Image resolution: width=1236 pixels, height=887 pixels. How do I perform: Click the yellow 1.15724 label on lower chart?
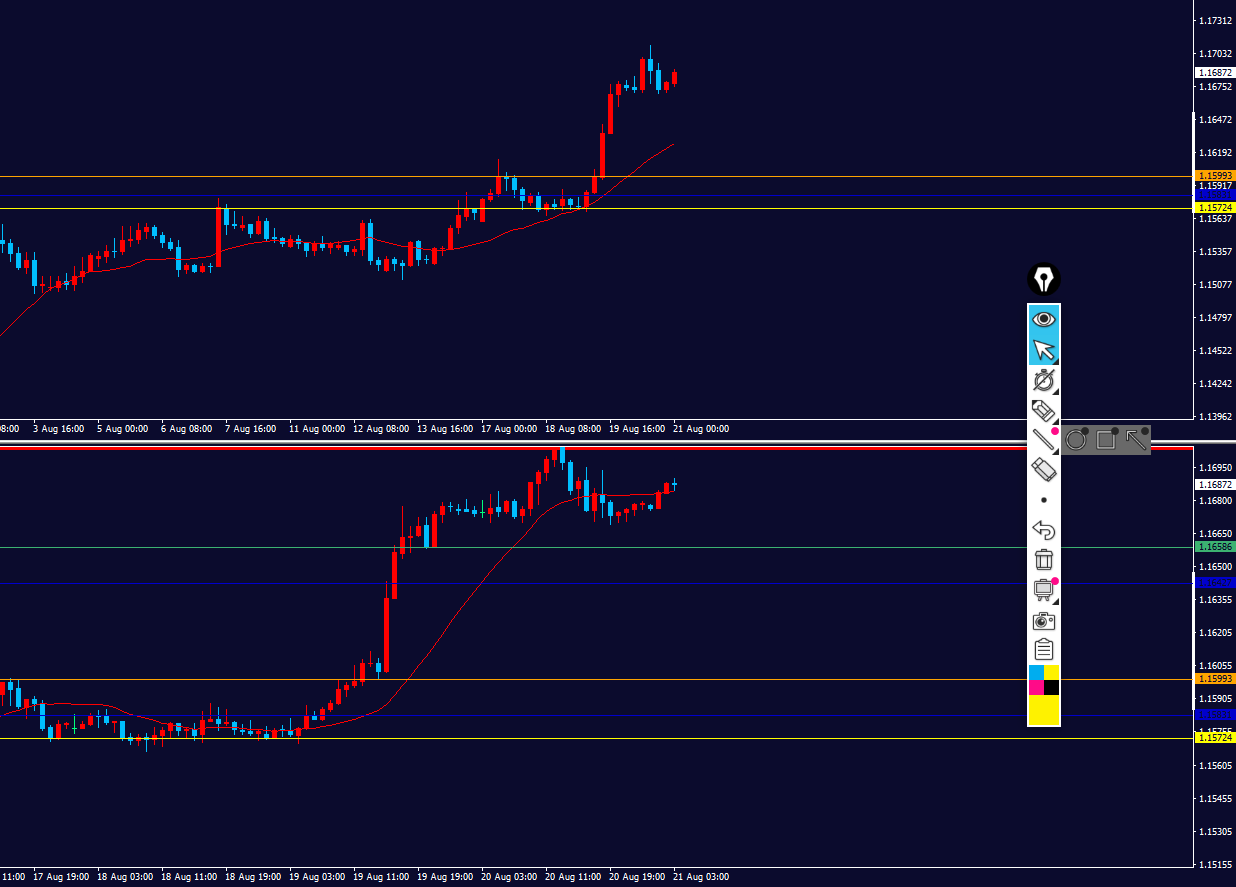tap(1215, 737)
